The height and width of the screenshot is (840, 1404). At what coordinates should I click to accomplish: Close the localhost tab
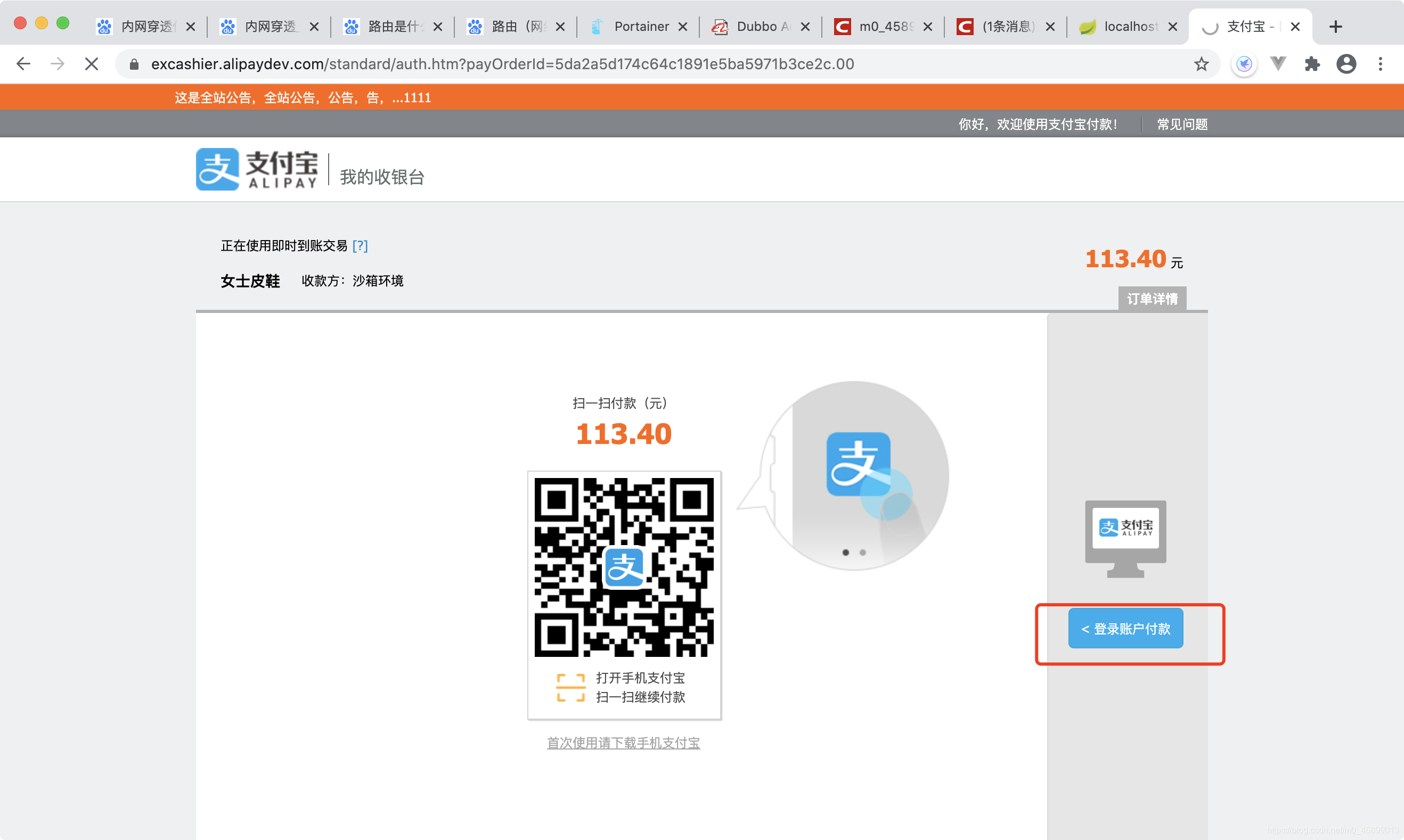tap(1172, 27)
